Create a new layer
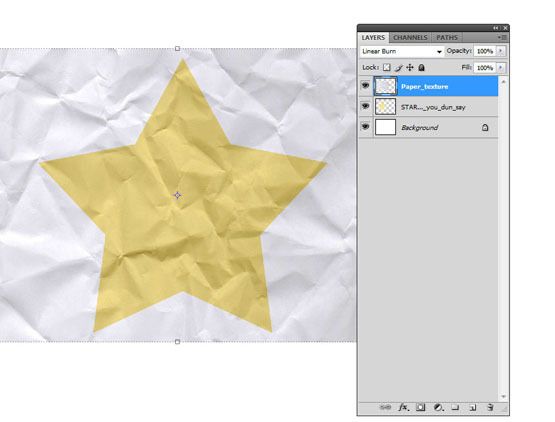Screen dimensions: 555x422 point(473,407)
